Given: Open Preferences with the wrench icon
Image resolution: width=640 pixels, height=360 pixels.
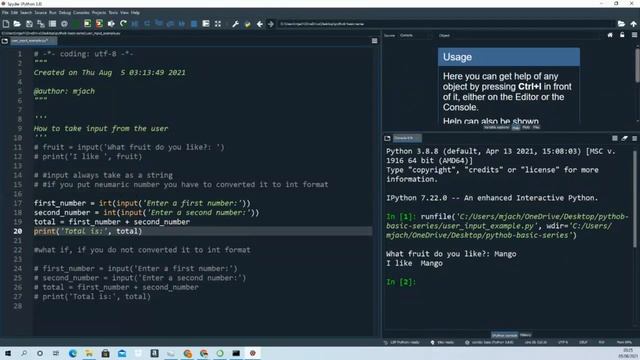Looking at the screenshot, I should point(236,24).
